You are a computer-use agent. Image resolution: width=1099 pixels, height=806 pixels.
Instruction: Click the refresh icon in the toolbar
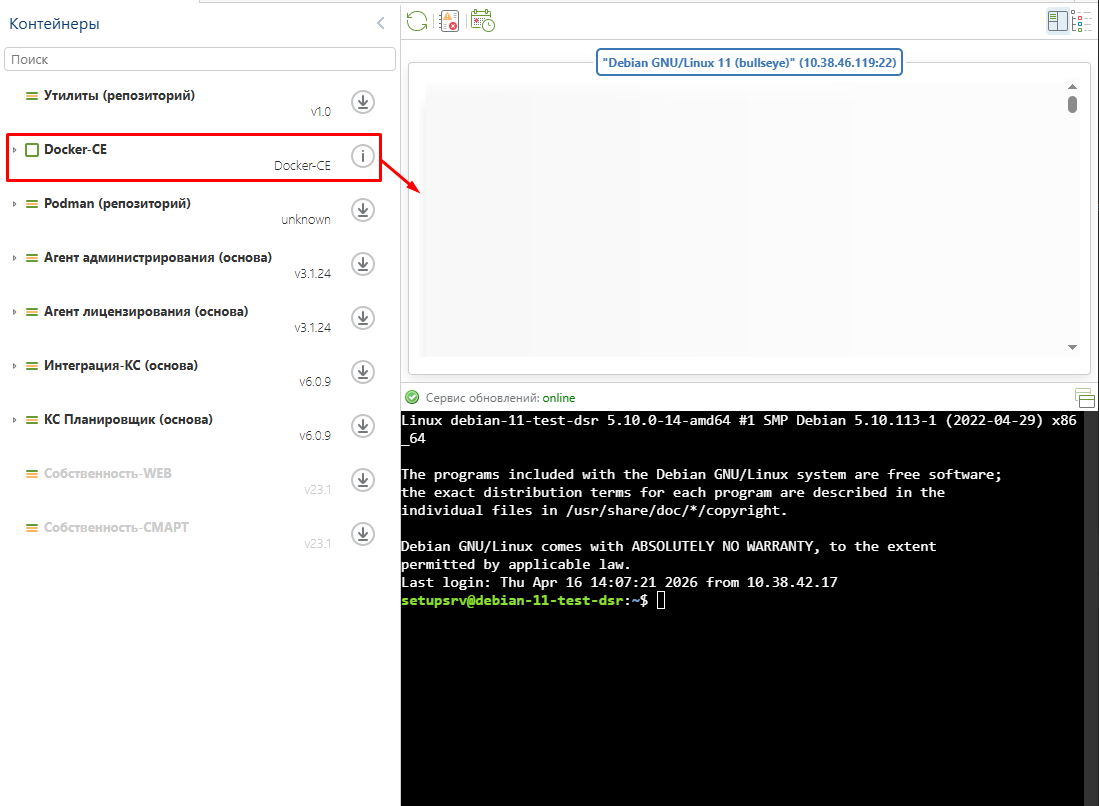pos(417,20)
